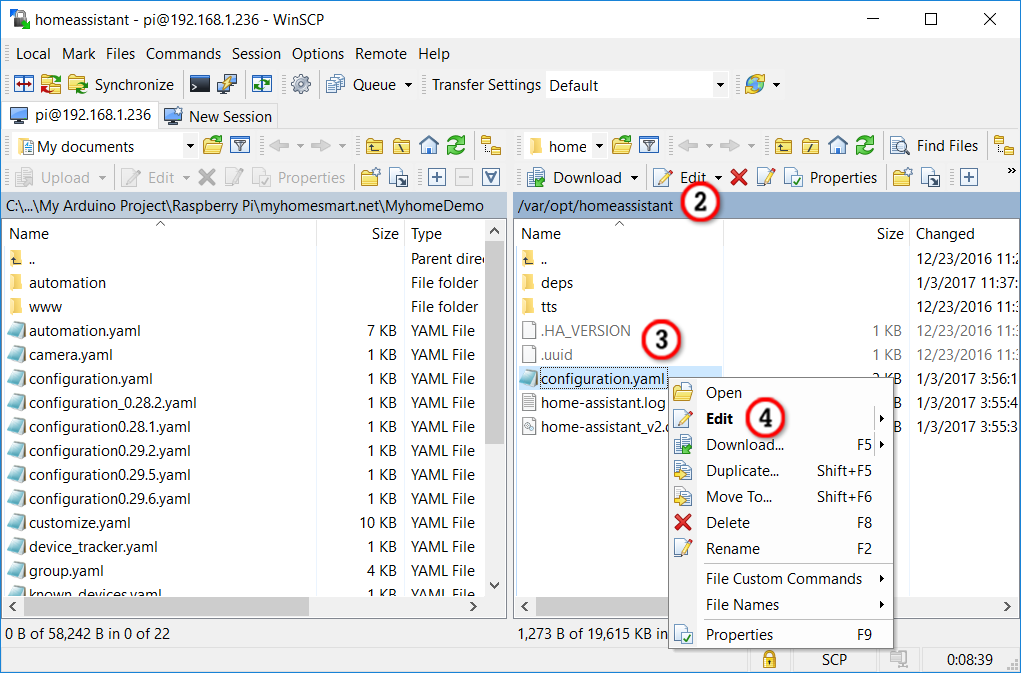Expand the remote Edit dropdown arrow
1021x673 pixels.
click(x=718, y=178)
